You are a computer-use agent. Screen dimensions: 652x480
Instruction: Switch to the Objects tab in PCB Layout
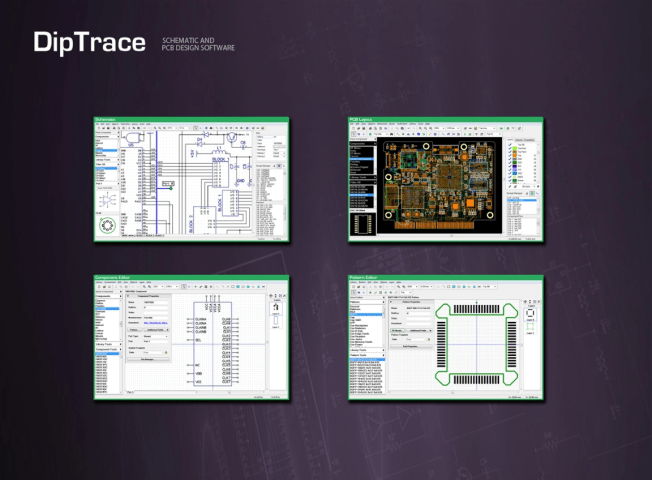(519, 140)
